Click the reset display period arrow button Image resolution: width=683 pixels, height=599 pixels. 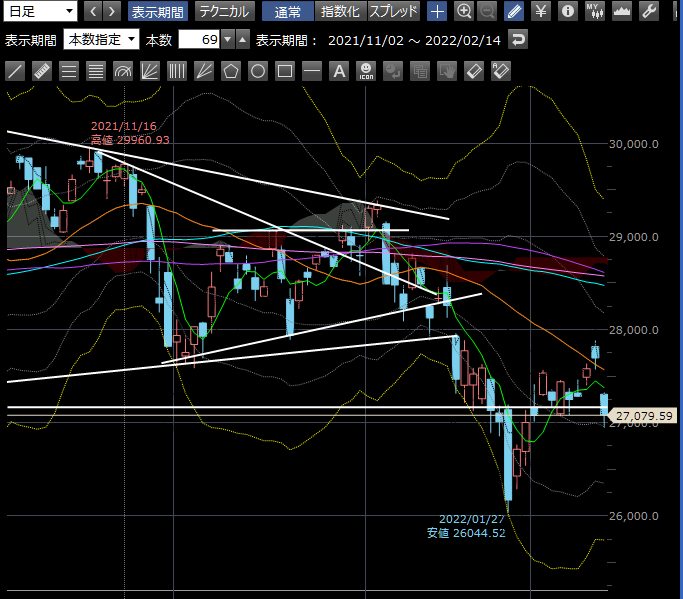pos(517,40)
